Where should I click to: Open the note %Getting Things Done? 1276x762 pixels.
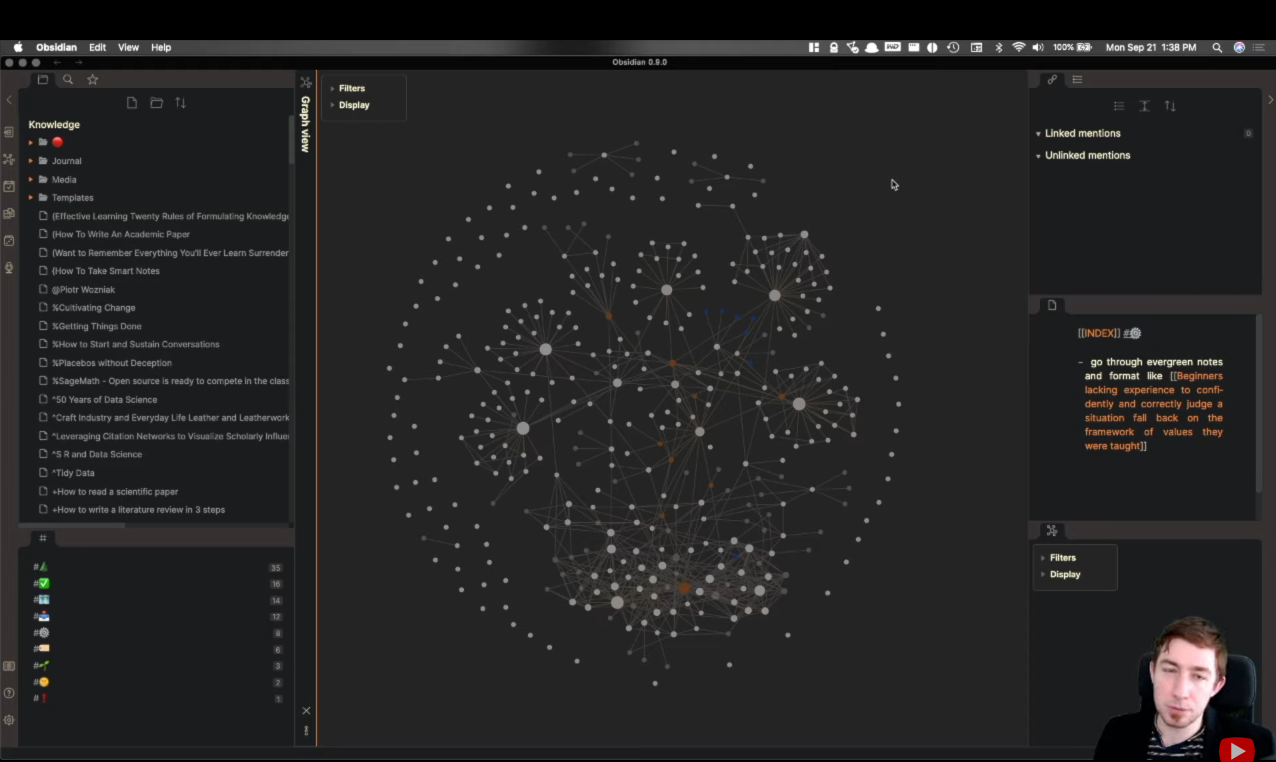coord(97,326)
